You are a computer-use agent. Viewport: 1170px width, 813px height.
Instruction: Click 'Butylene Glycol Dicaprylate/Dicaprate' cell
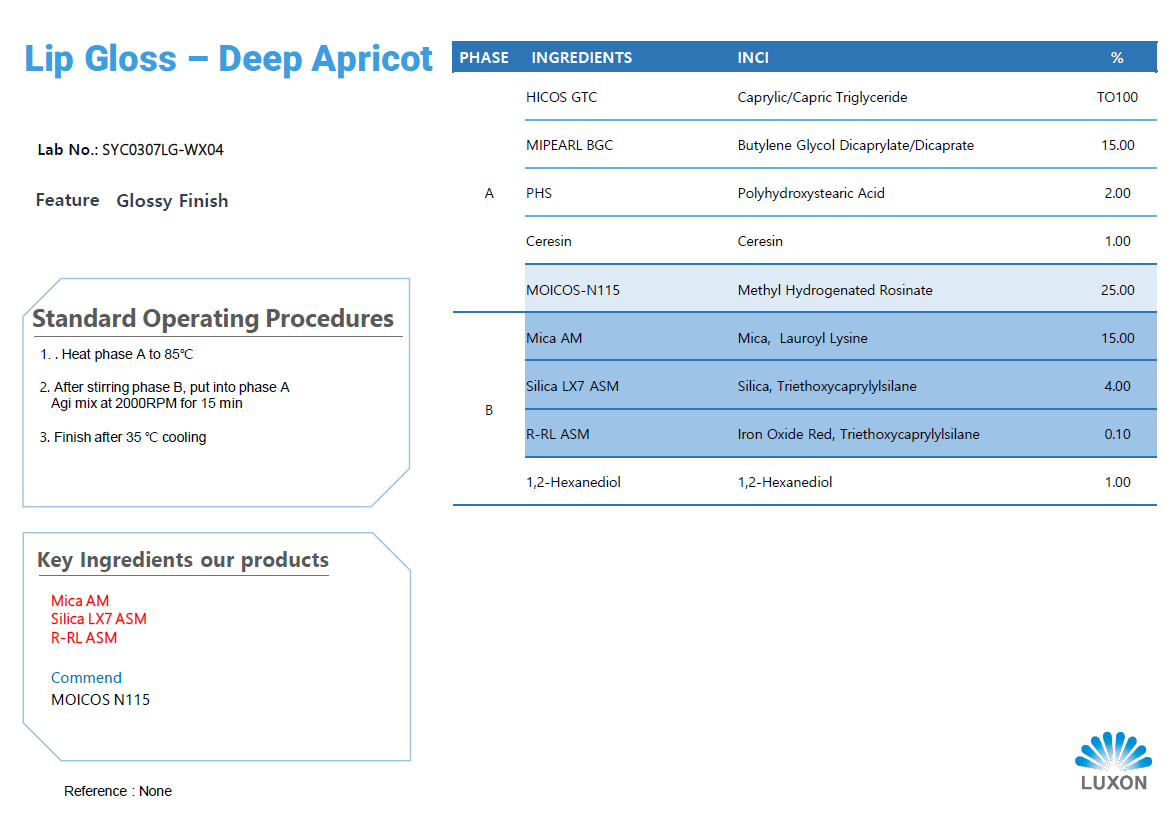click(855, 145)
